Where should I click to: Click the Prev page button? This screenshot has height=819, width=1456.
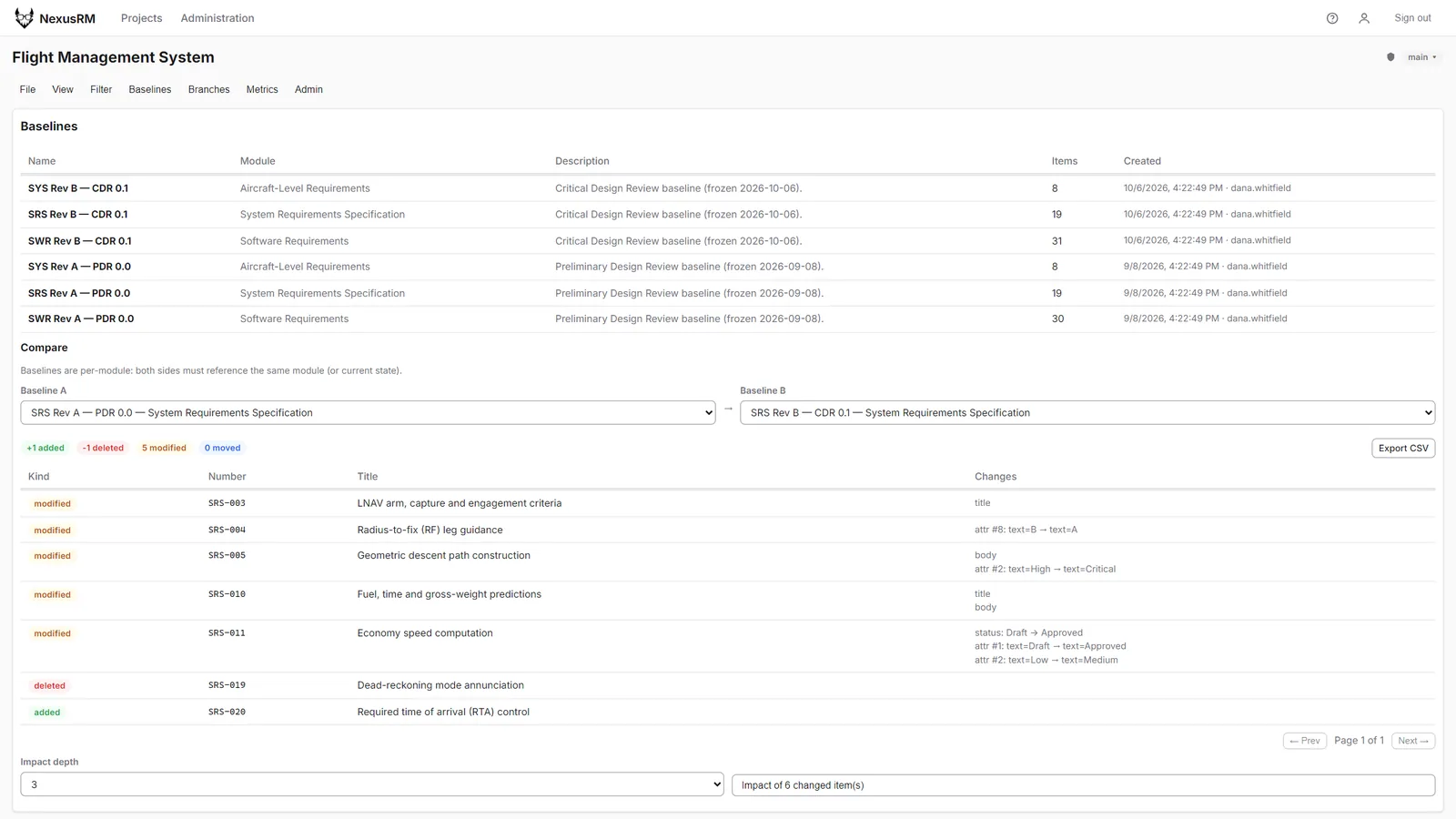[x=1305, y=741]
